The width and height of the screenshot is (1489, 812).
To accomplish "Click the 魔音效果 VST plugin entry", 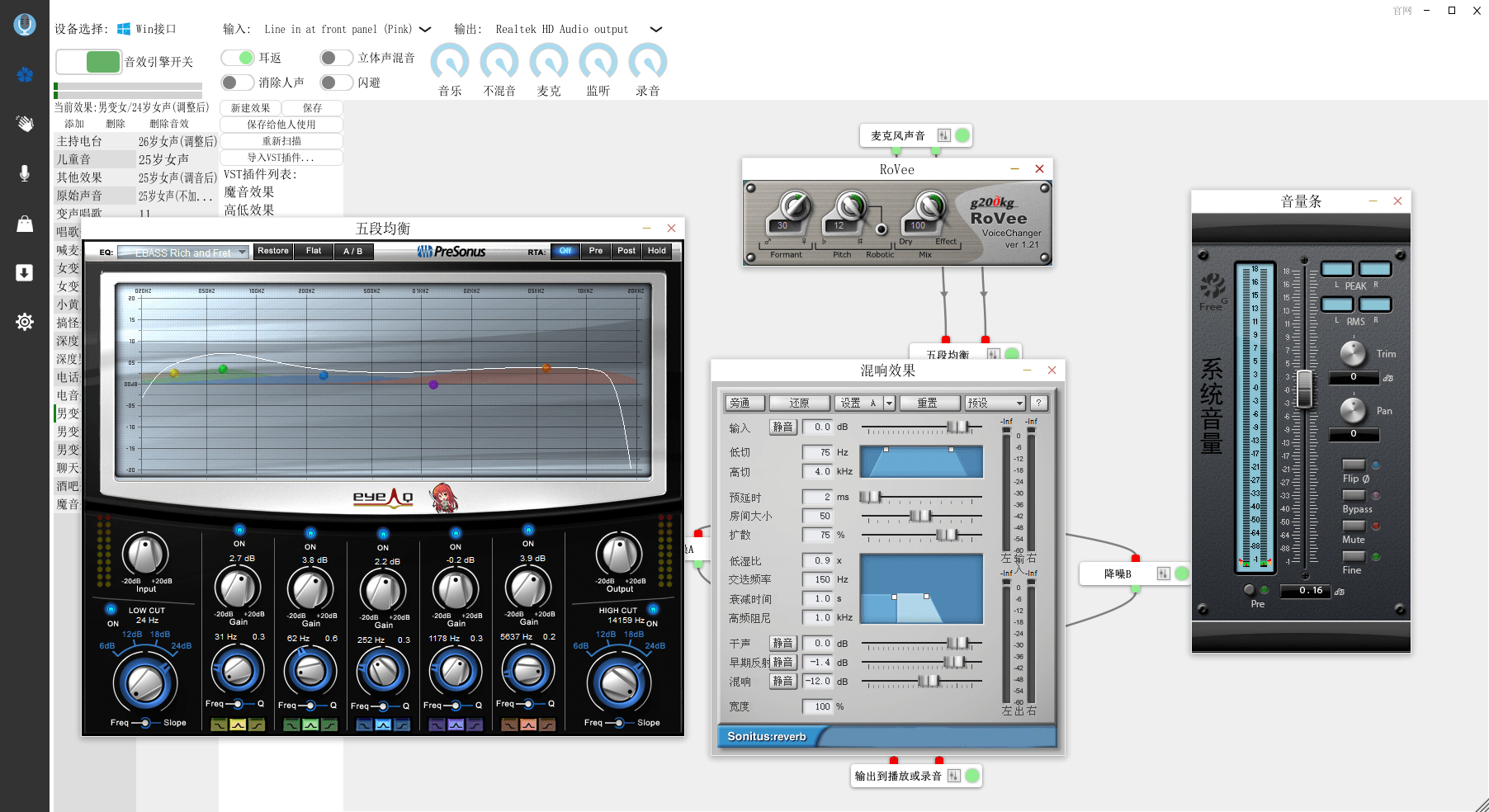I will [x=249, y=192].
